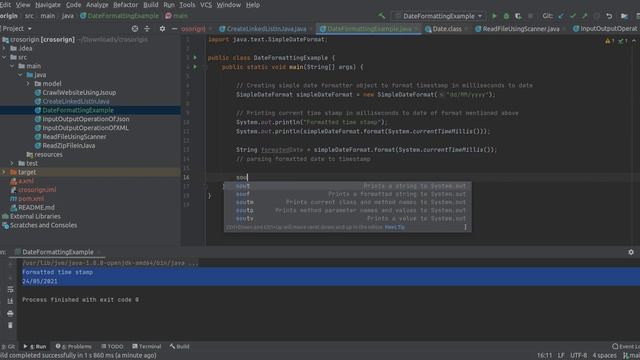Rollback changes with undo arrow icon
The height and width of the screenshot is (360, 640).
609,16
